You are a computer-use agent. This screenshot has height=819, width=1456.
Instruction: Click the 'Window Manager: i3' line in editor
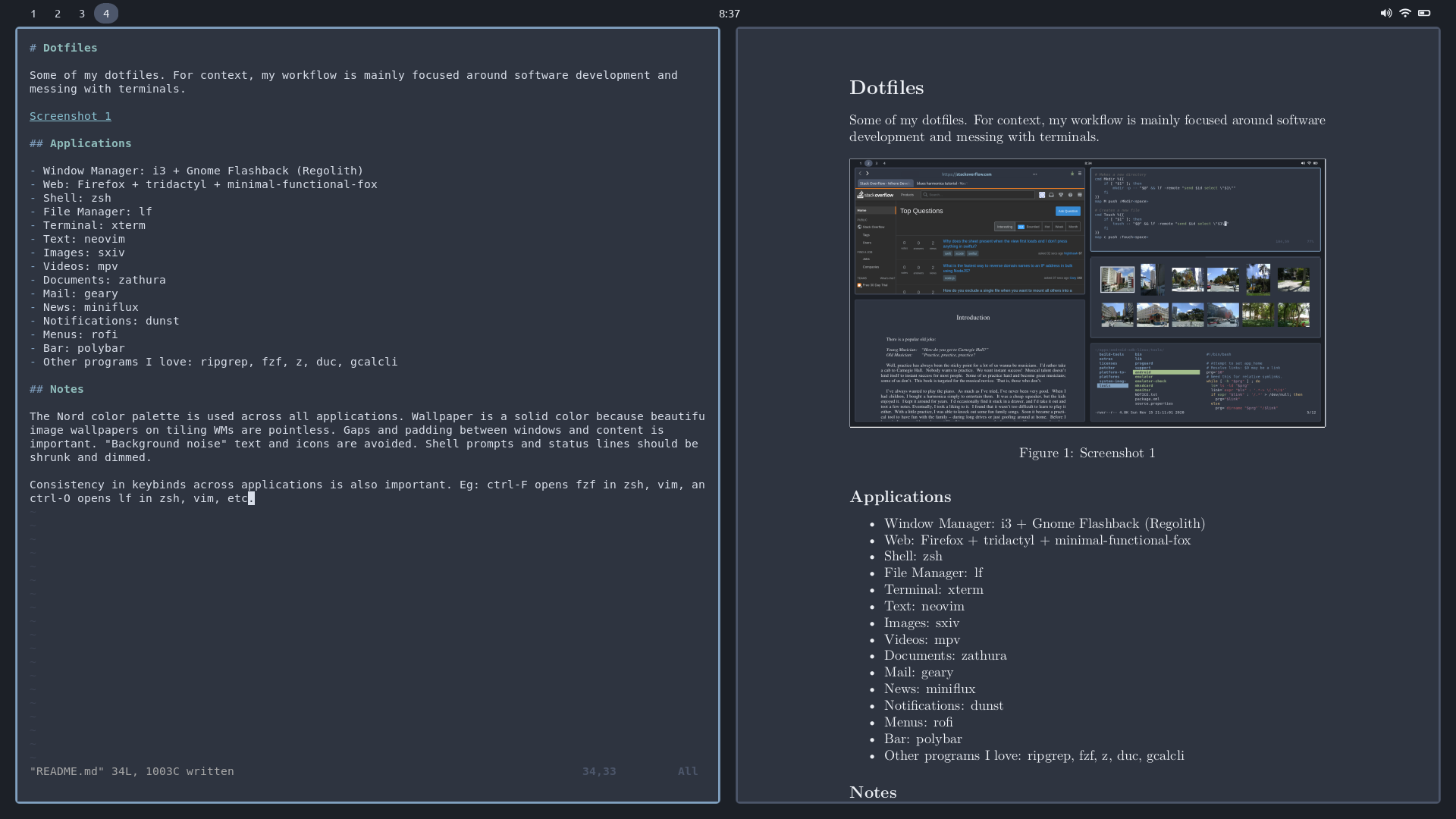196,171
